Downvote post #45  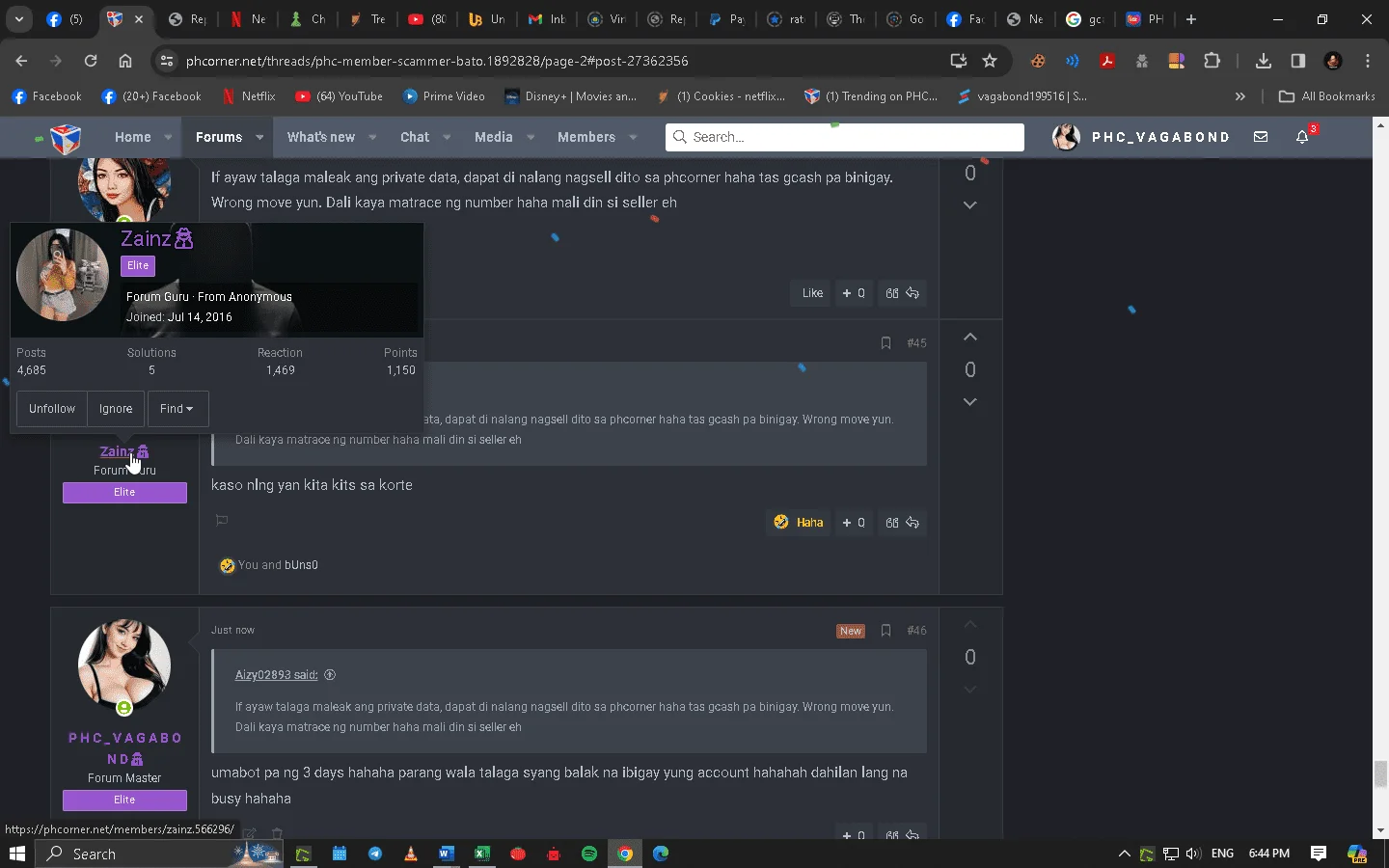(970, 402)
